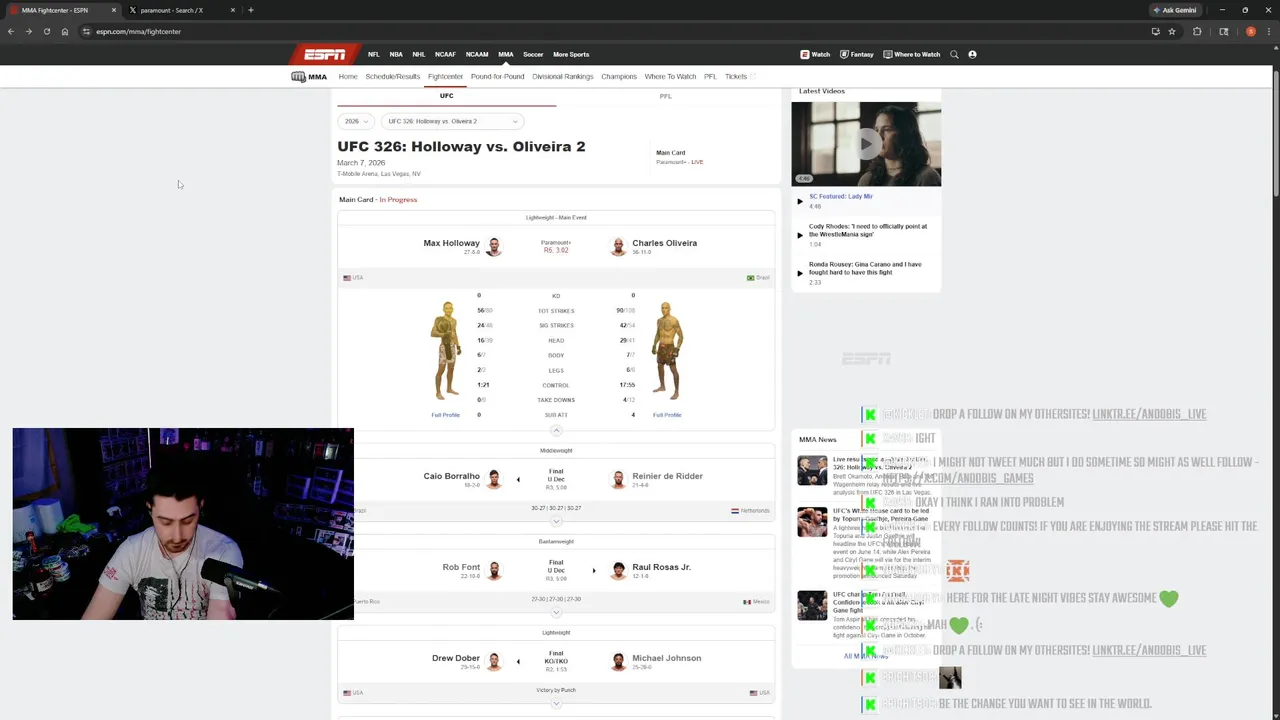Click Max Holloway's headshot

(x=494, y=246)
